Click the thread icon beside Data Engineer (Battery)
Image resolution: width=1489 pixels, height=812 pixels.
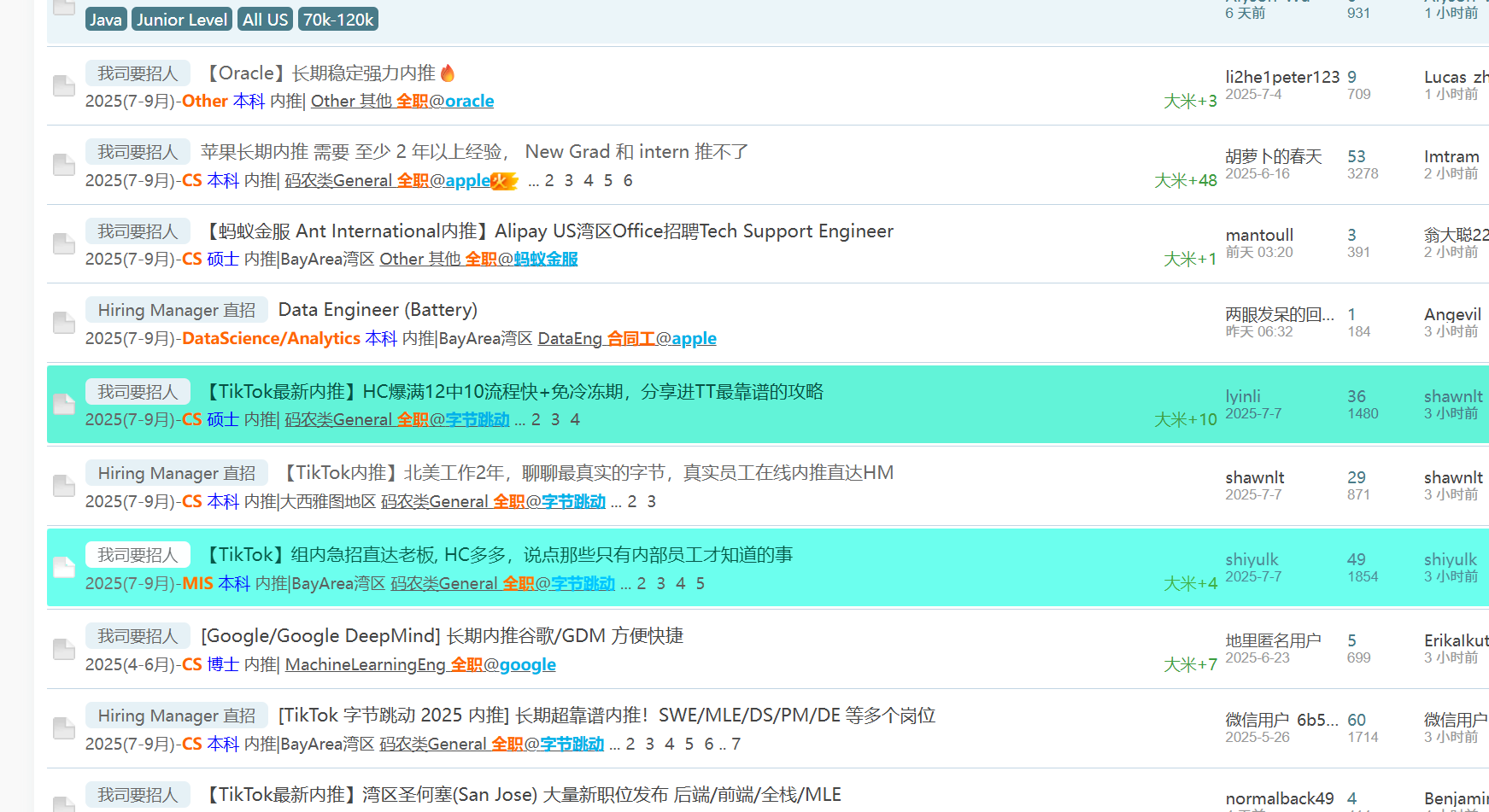pos(64,323)
